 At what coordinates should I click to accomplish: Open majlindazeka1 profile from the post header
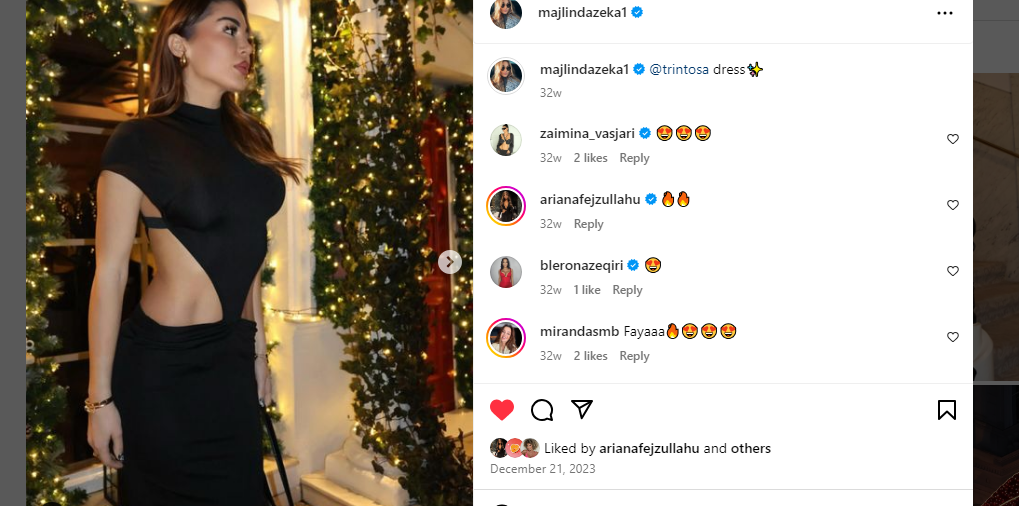click(x=584, y=13)
